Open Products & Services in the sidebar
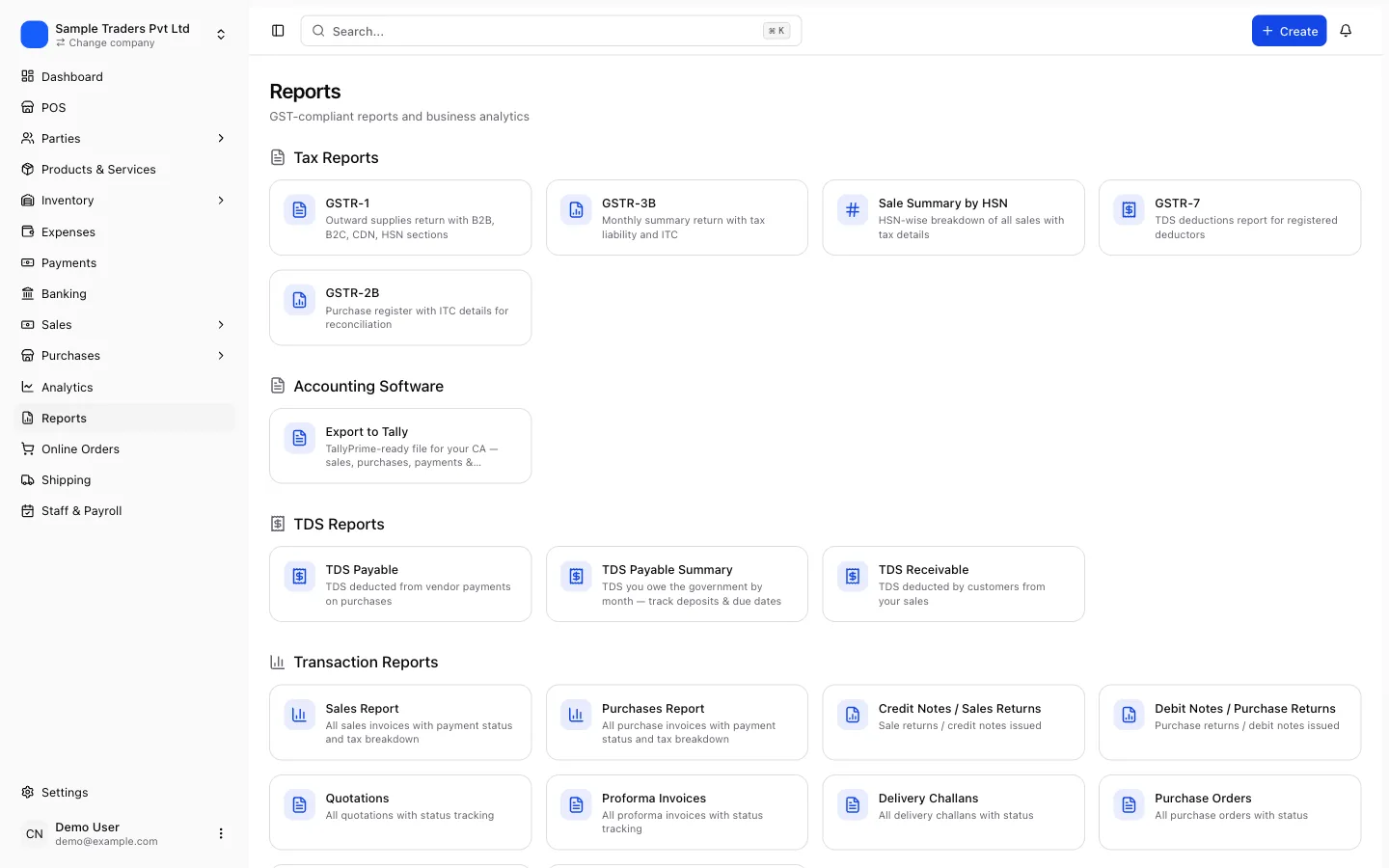This screenshot has width=1389, height=868. click(125, 170)
